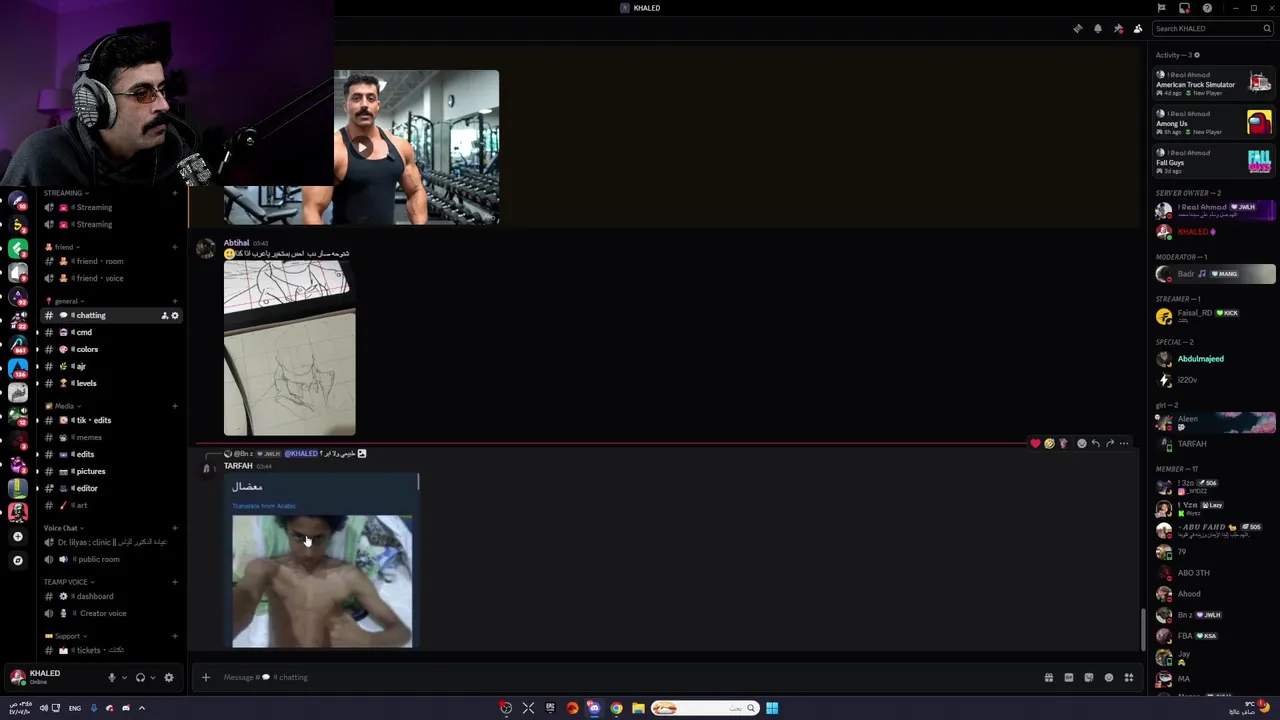Open the GIF picker
Viewport: 1280px width, 720px height.
1069,677
